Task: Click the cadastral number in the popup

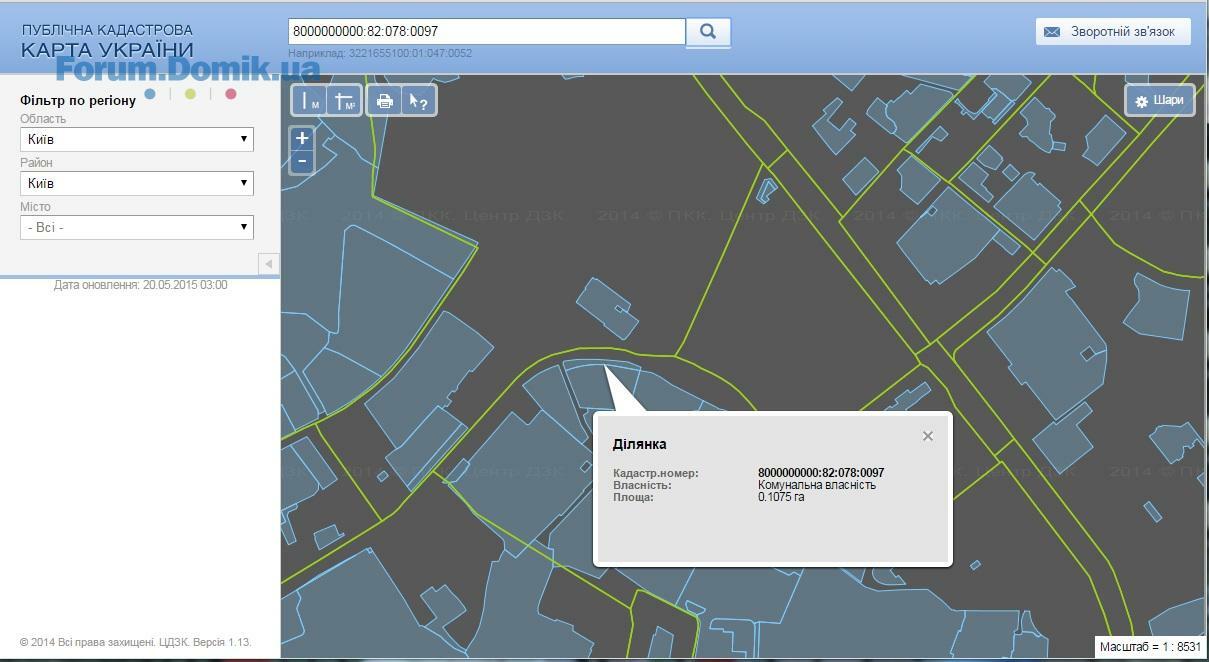Action: click(820, 473)
